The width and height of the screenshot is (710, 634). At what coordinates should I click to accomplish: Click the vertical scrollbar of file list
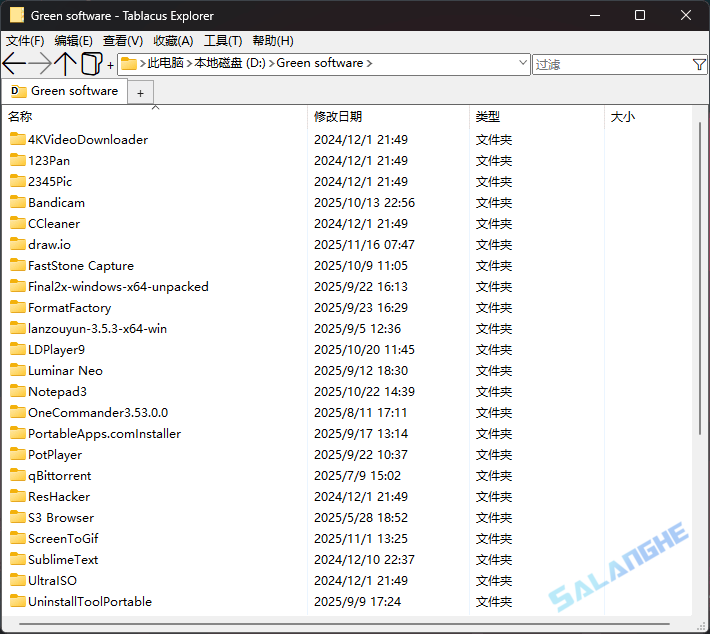pyautogui.click(x=700, y=279)
